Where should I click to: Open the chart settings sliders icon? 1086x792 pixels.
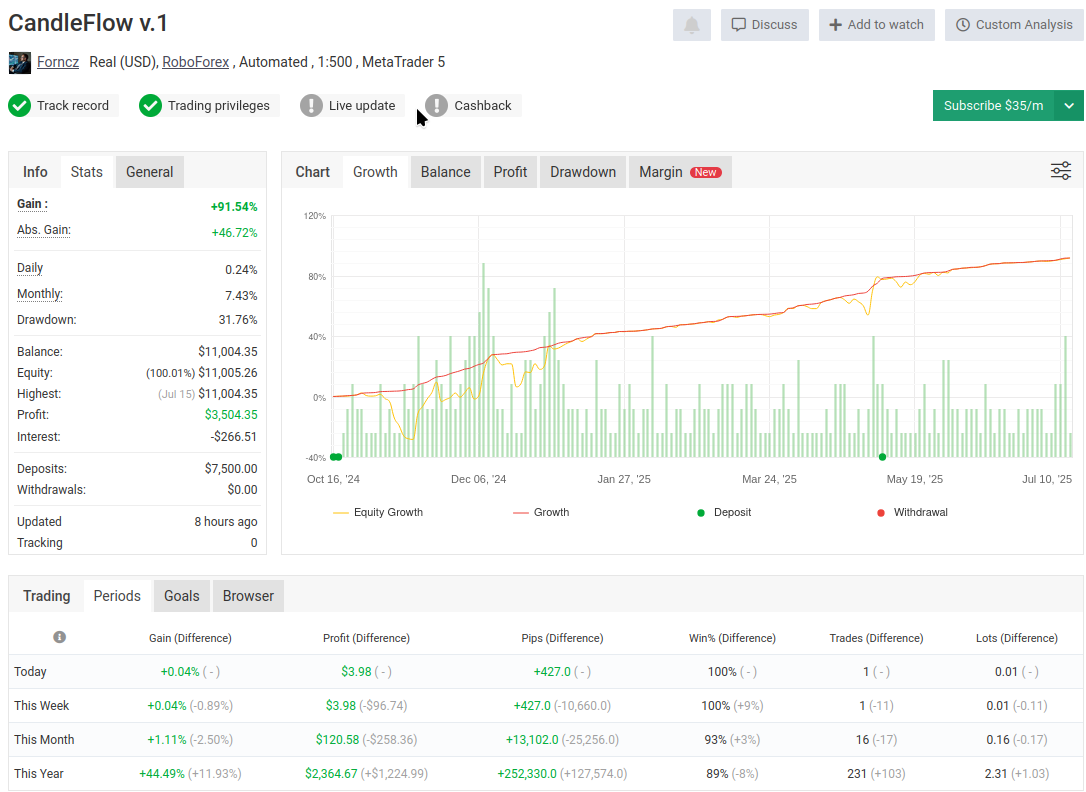point(1061,171)
